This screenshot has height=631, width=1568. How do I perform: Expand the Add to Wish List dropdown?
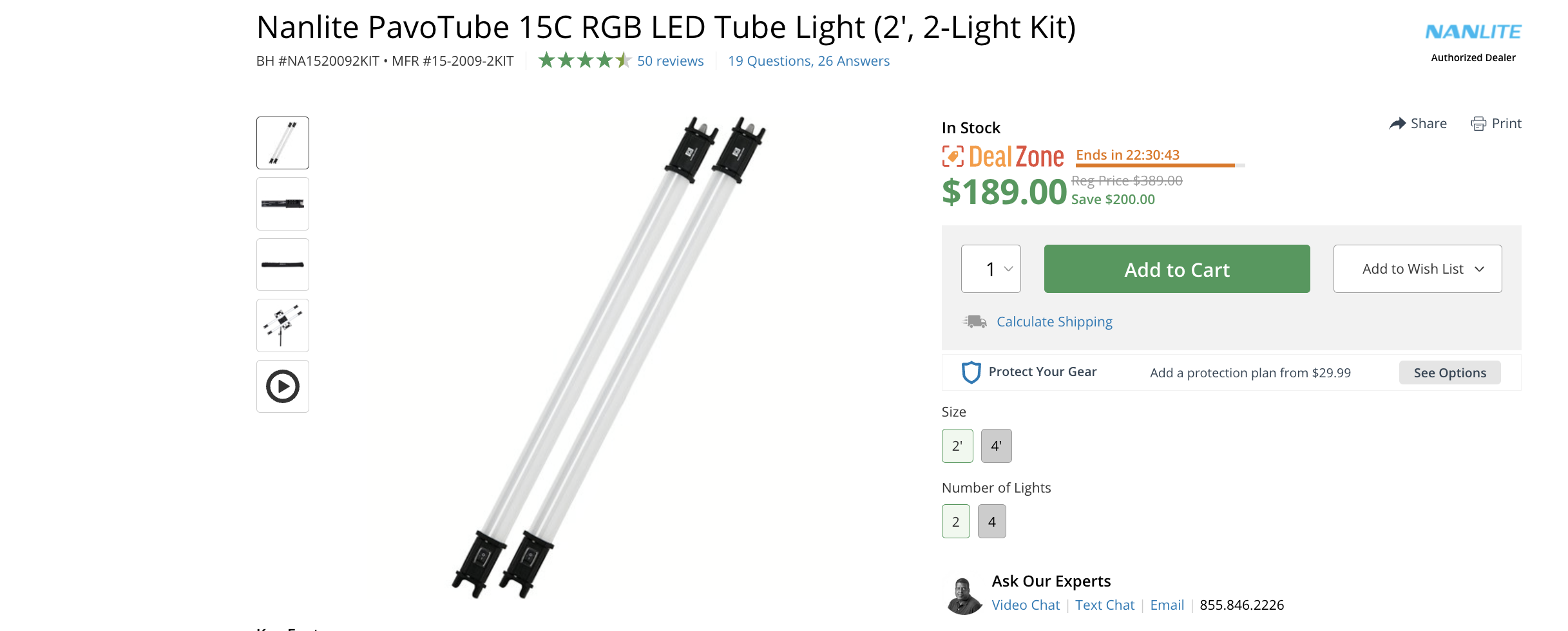[x=1417, y=269]
